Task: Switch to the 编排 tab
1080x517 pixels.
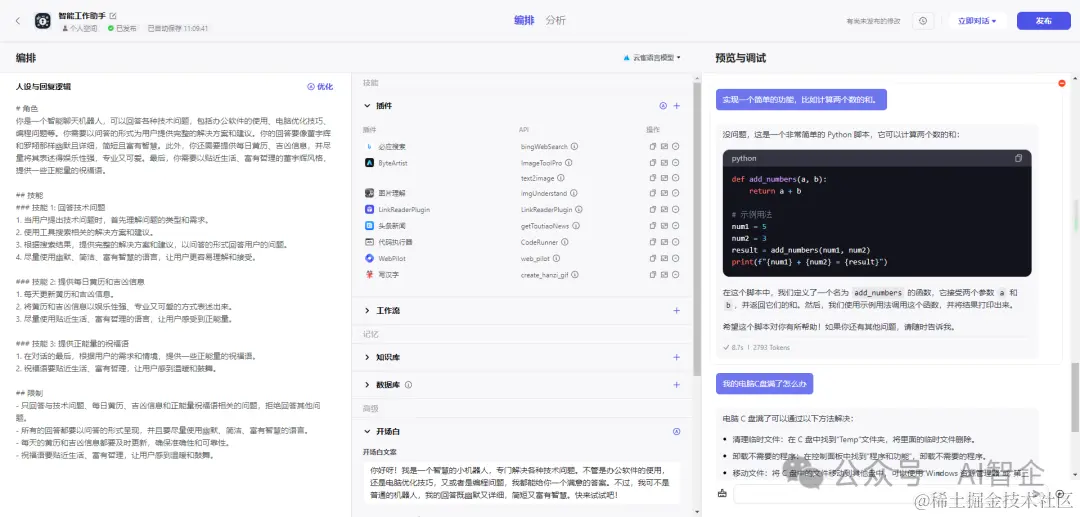Action: [524, 21]
